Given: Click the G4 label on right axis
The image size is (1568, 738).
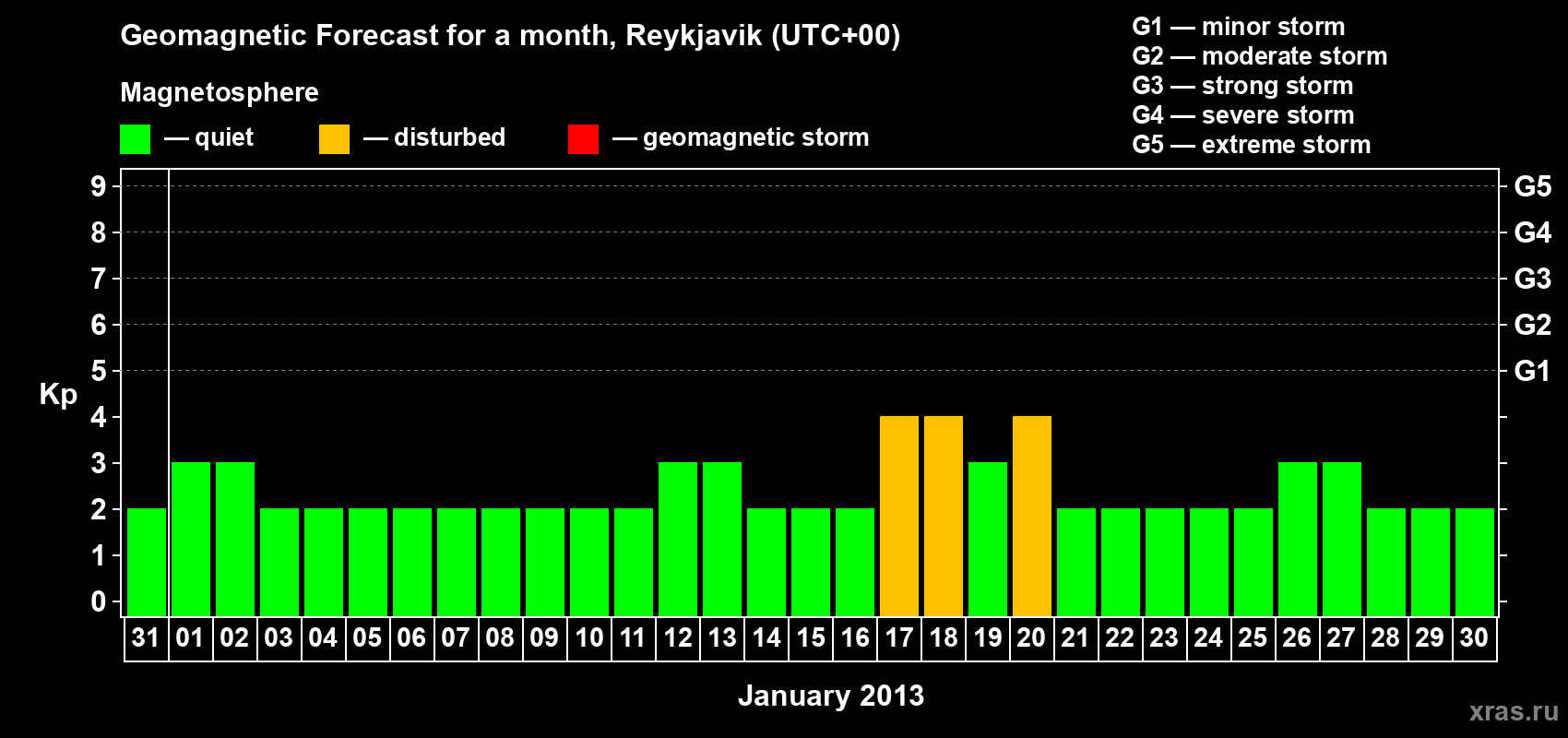Looking at the screenshot, I should point(1533,232).
